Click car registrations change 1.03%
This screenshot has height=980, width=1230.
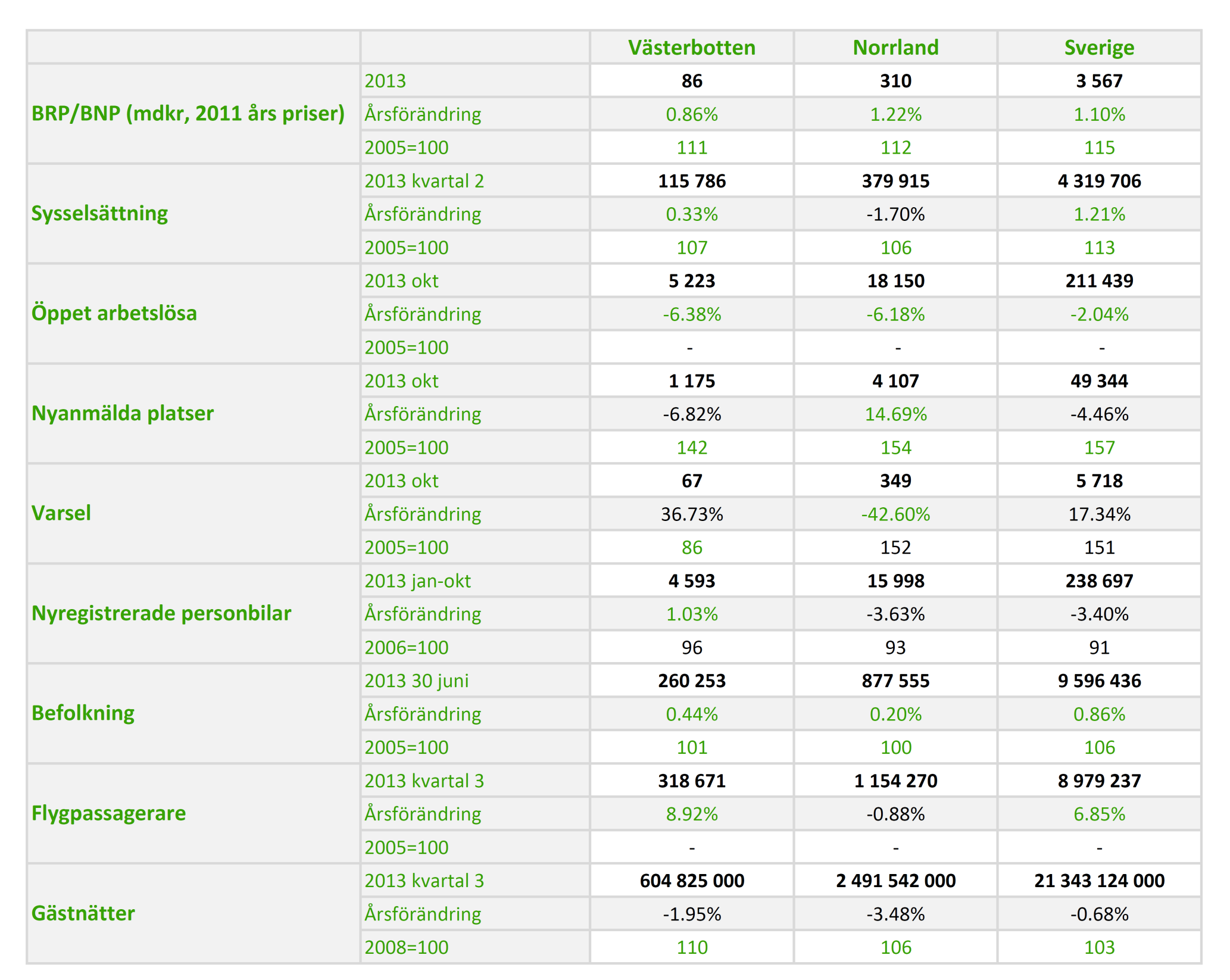click(x=692, y=614)
